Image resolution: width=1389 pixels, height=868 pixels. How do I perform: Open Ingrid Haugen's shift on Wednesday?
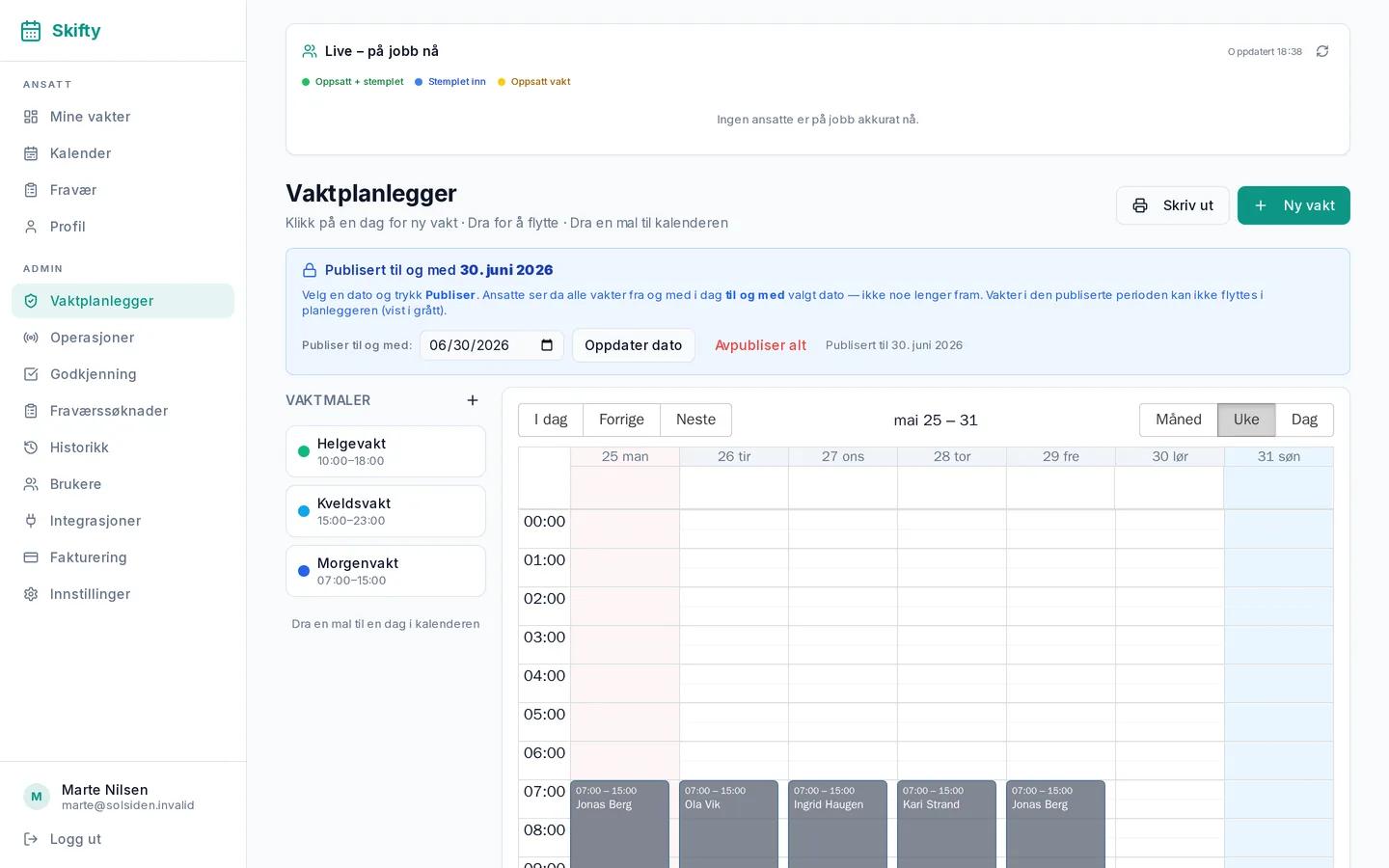pos(837,824)
